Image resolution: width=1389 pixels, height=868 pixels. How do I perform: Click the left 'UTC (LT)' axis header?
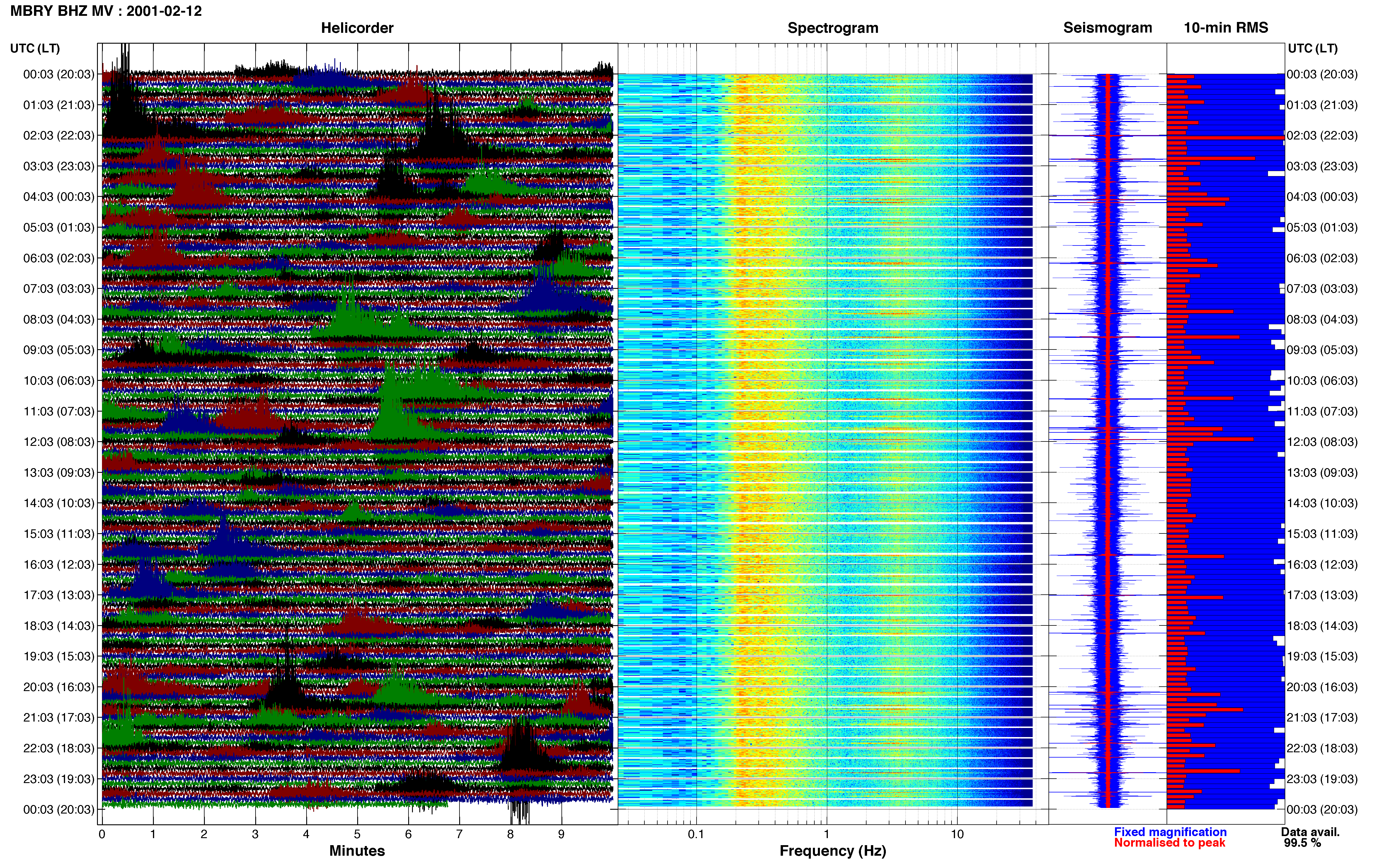pyautogui.click(x=35, y=48)
